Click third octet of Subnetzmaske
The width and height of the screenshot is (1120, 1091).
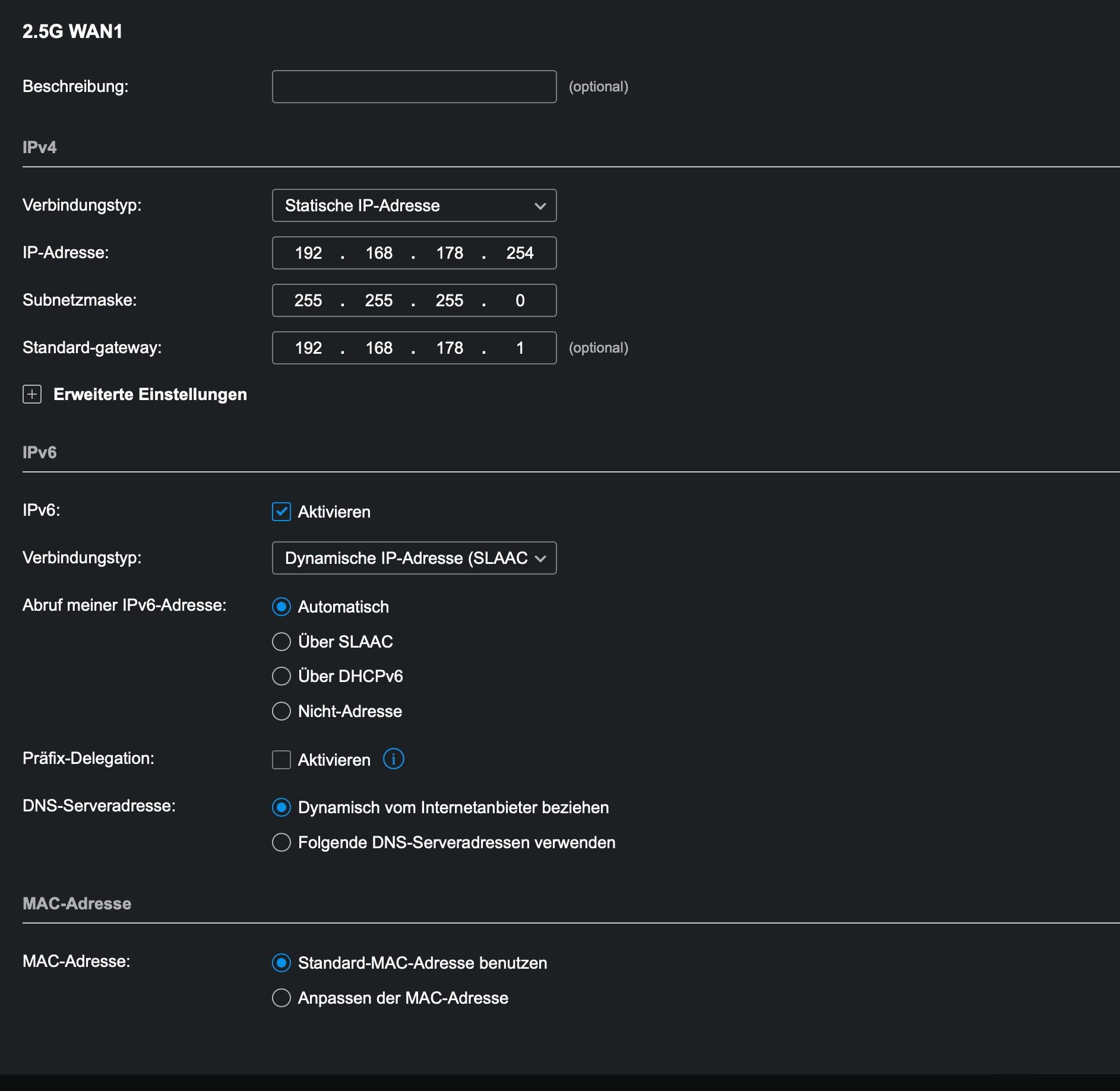(450, 300)
